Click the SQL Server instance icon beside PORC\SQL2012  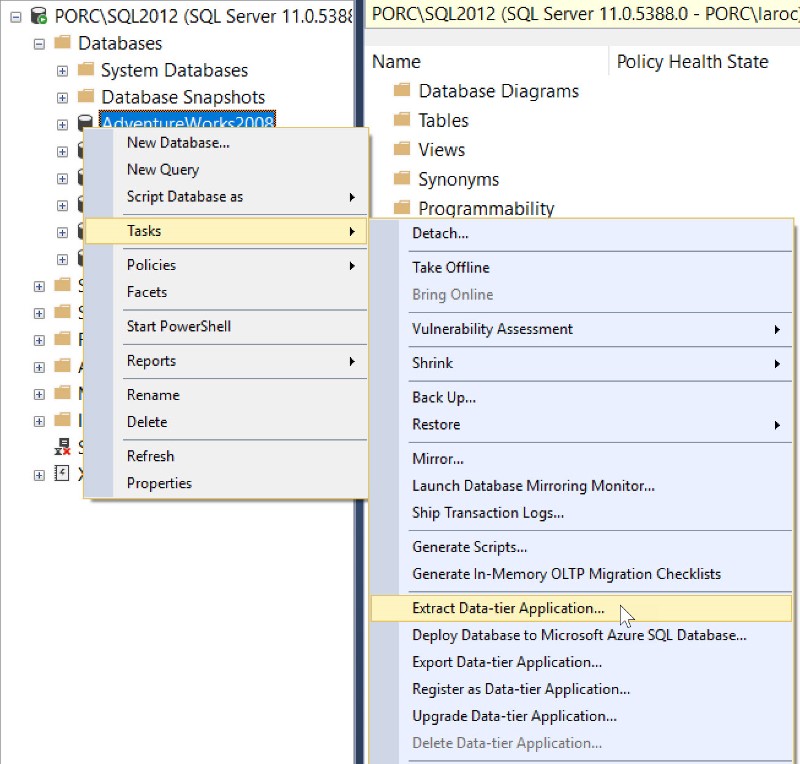click(x=38, y=16)
